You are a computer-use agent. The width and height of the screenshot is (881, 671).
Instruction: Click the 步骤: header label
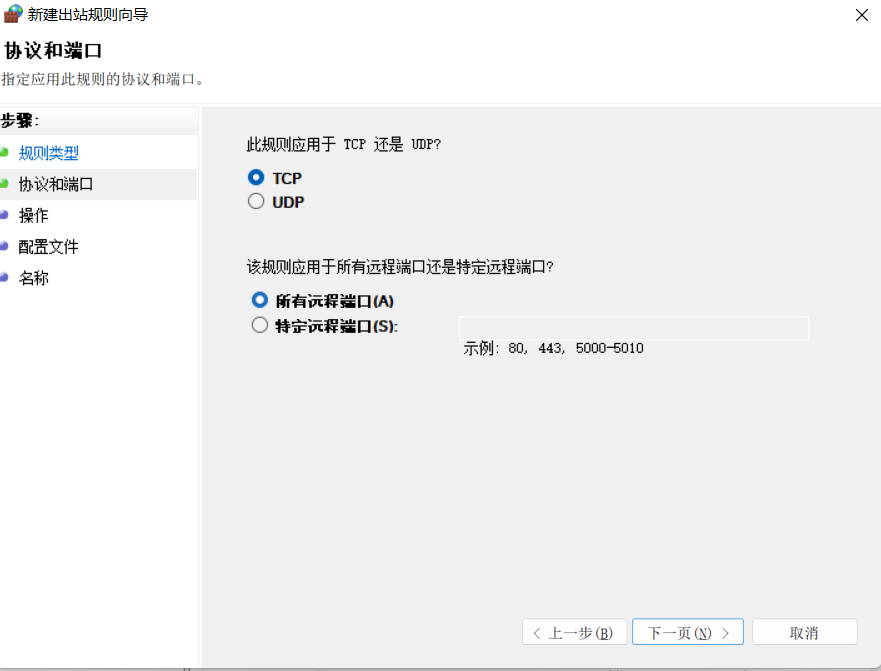(20, 121)
